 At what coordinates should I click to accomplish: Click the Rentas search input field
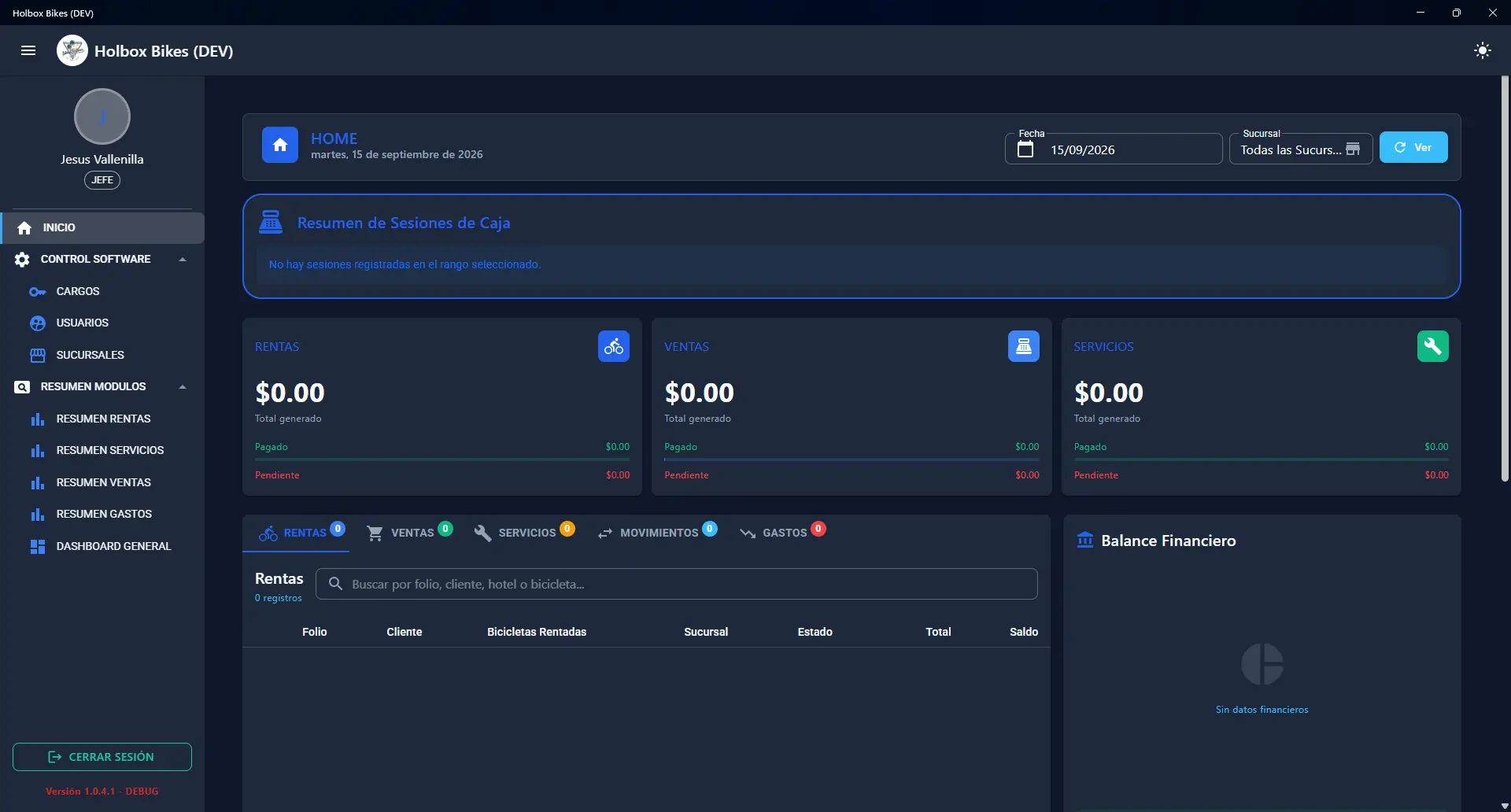(x=677, y=584)
